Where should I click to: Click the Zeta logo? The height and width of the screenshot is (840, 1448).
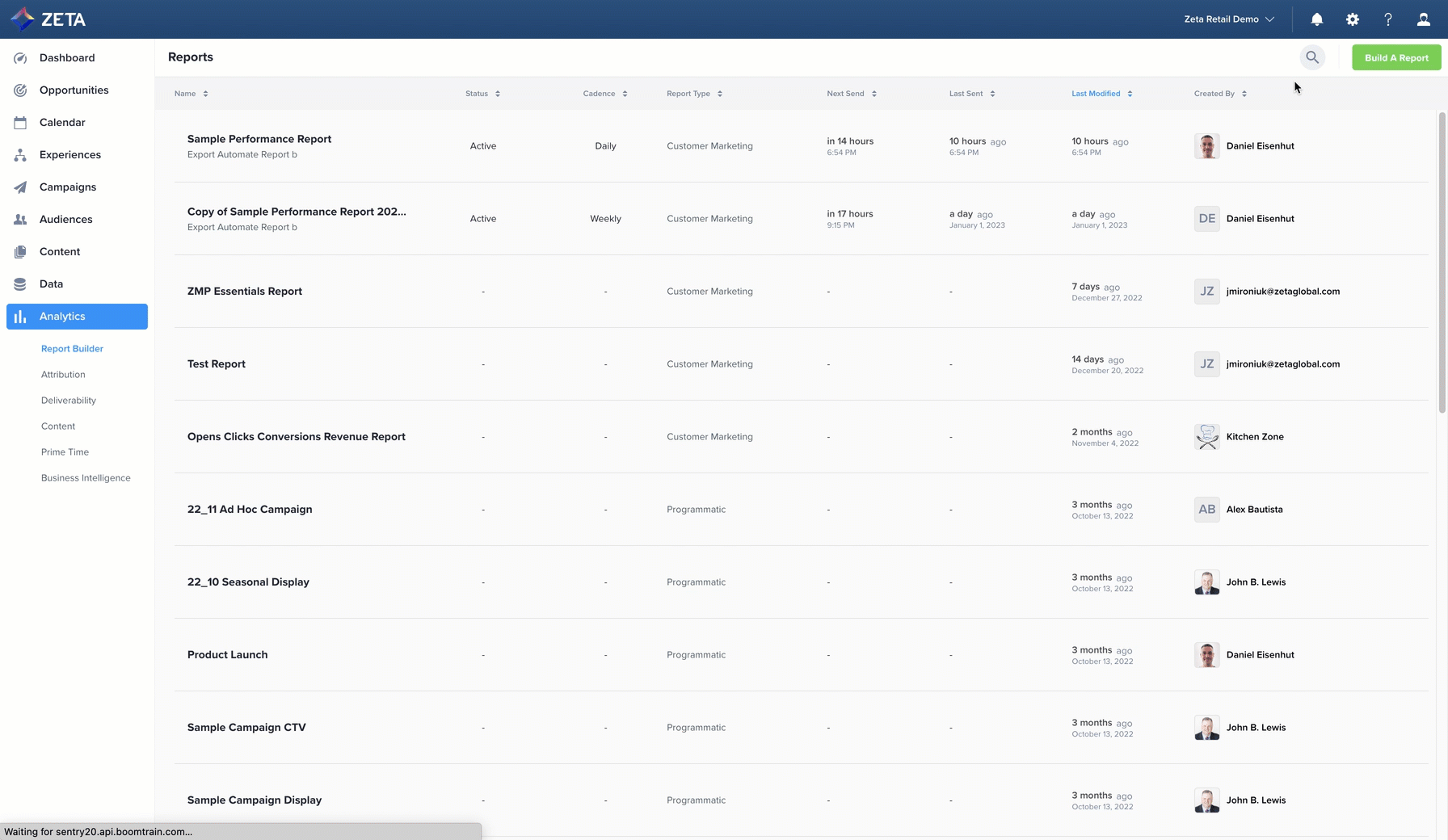48,19
